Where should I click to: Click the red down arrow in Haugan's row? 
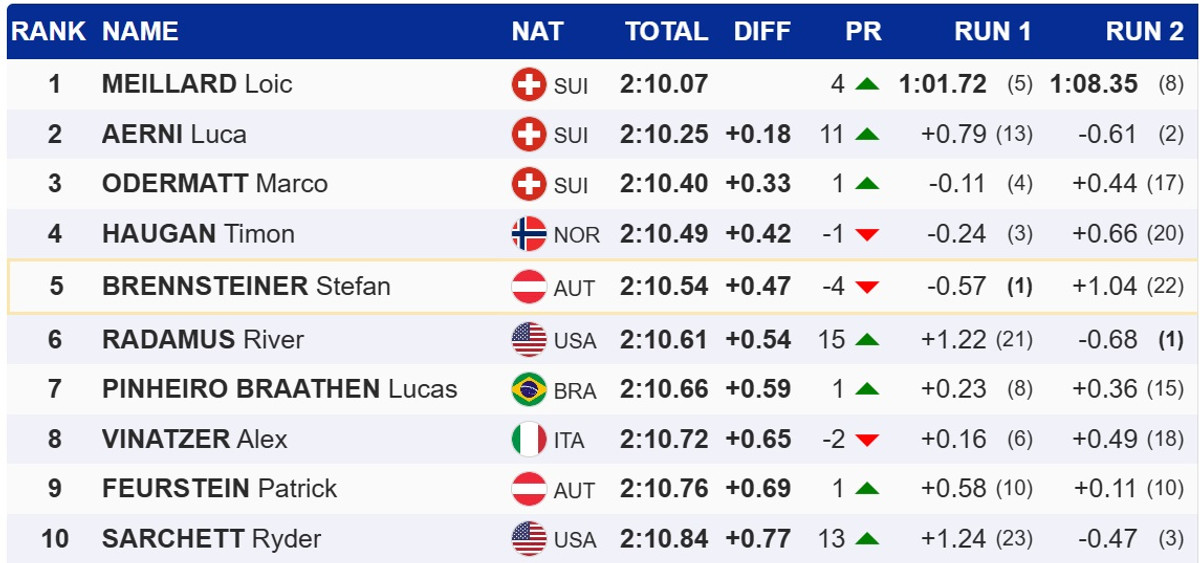point(867,235)
